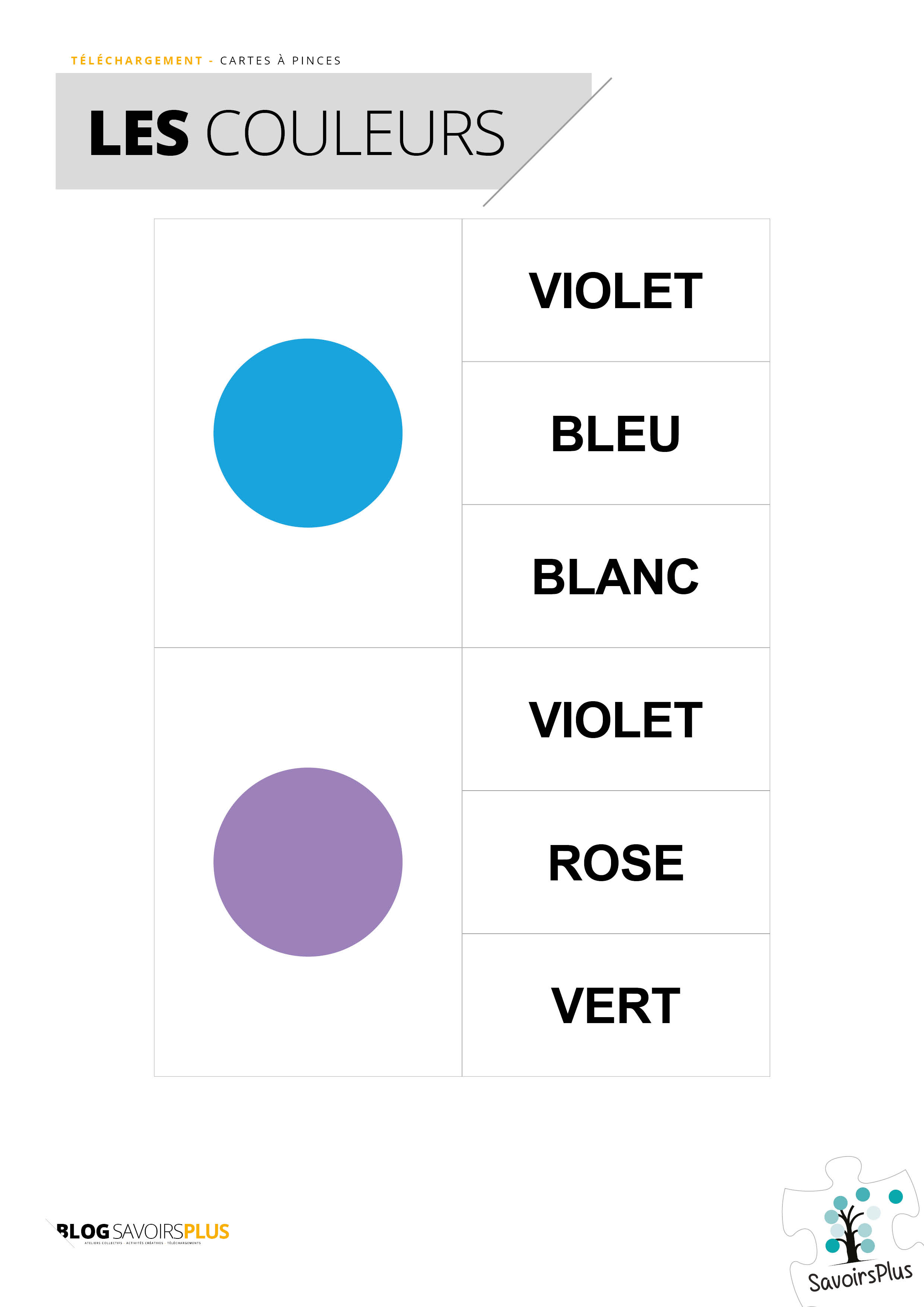Click the diagonal grey line beside the title banner

click(x=547, y=142)
